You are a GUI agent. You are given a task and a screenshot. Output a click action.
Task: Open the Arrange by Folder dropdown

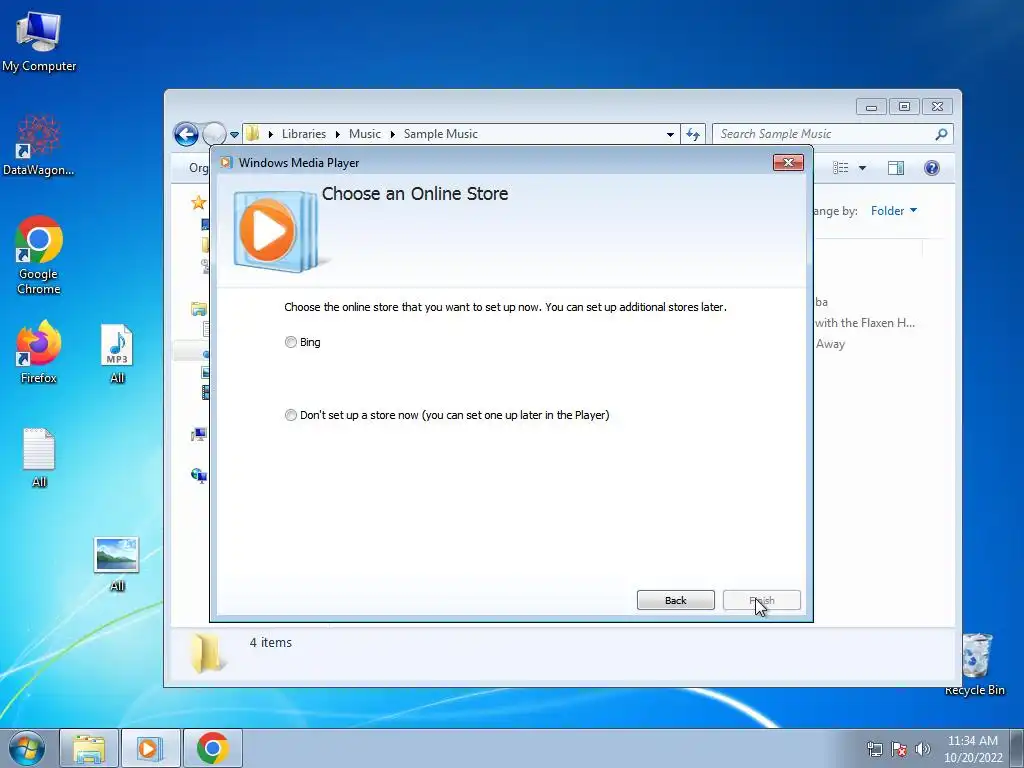tap(893, 211)
